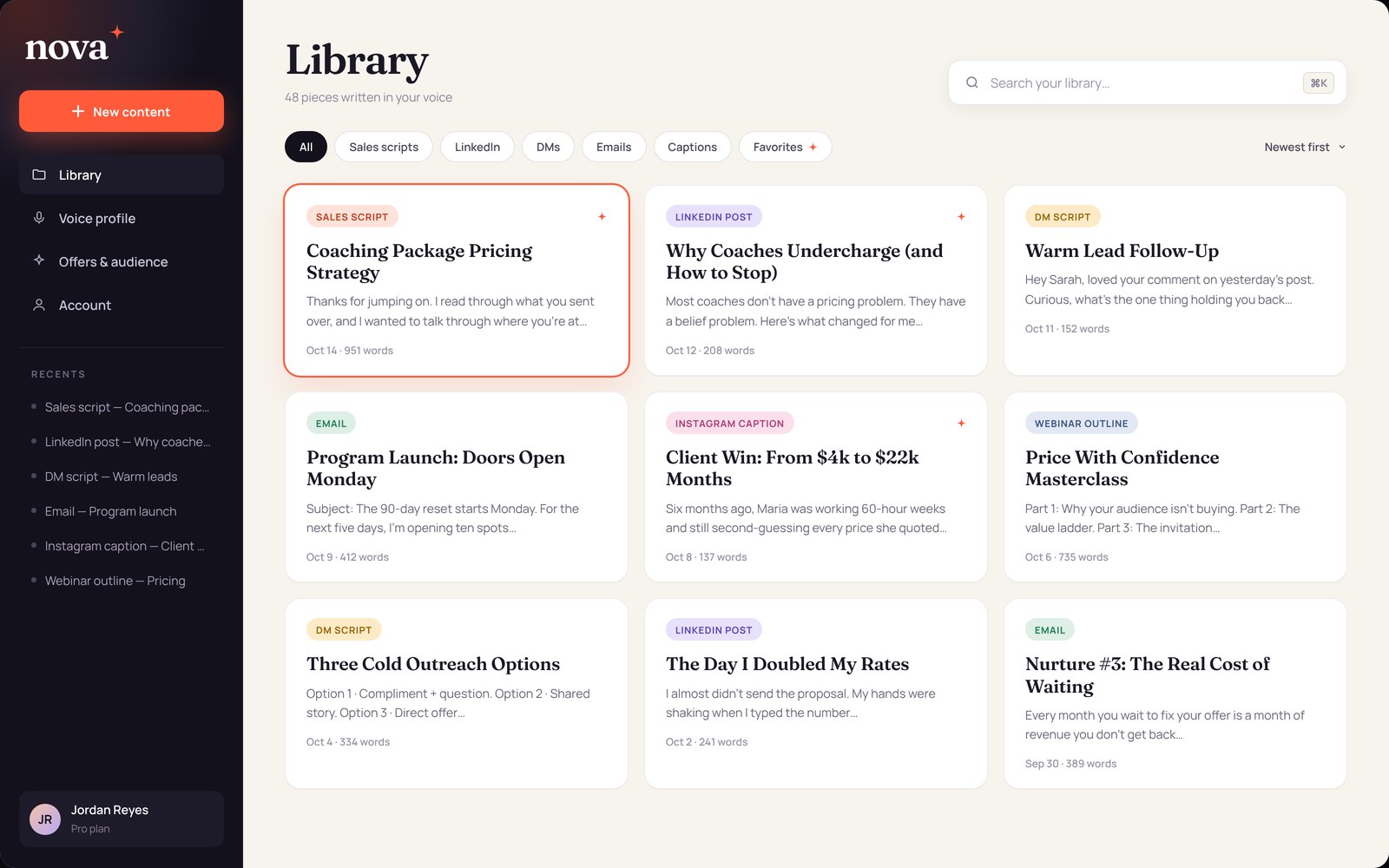Image resolution: width=1389 pixels, height=868 pixels.
Task: Open Warm Lead Follow-Up card title
Action: pos(1122,251)
